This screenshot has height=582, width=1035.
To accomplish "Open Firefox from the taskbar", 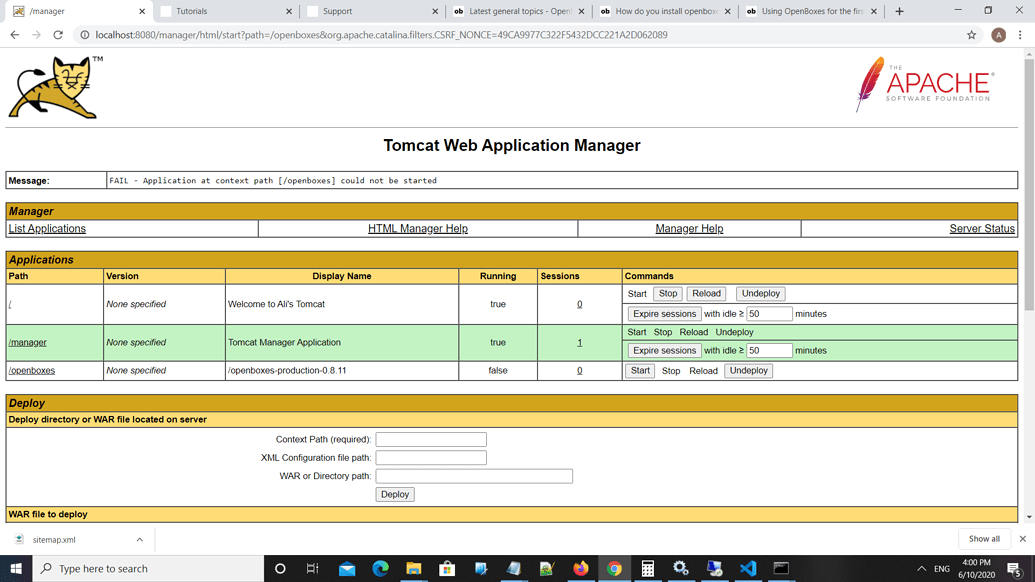I will 580,568.
